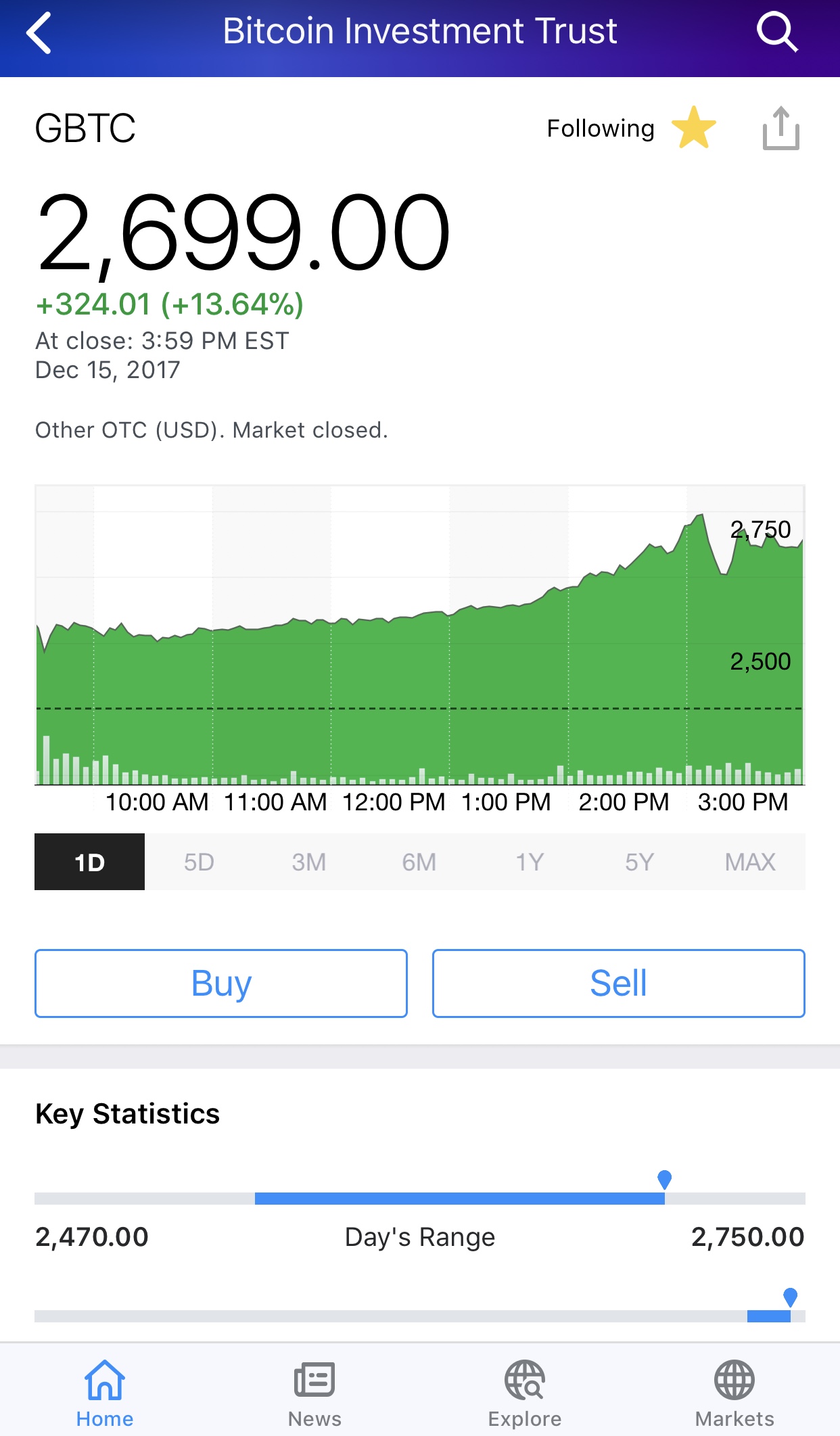Screen dimensions: 840x1436
Task: Select the 1D chart range
Action: (89, 862)
